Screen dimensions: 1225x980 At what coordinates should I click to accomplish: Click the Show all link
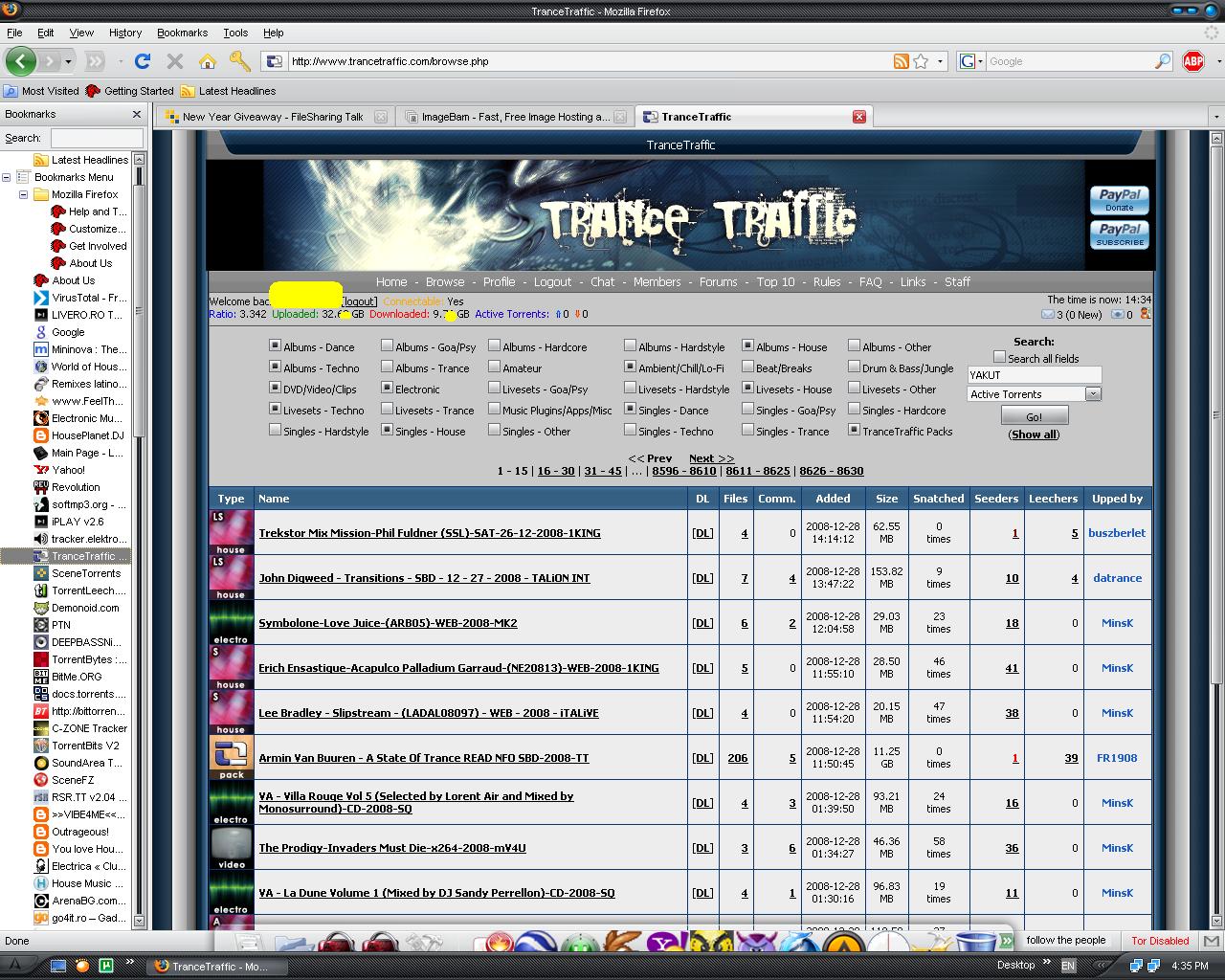[x=1034, y=434]
